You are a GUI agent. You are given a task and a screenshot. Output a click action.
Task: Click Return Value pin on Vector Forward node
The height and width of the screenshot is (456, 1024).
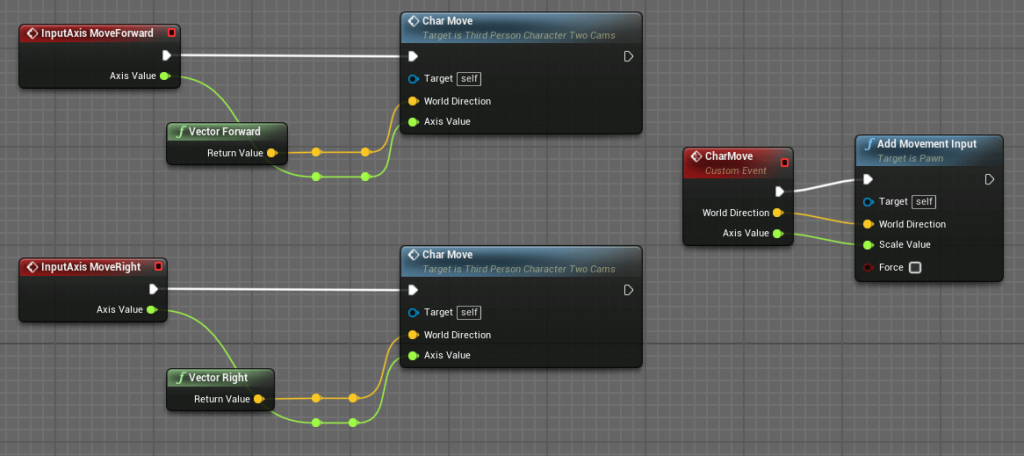pos(272,153)
